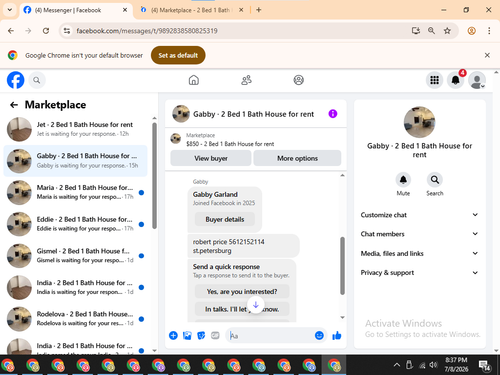
Task: Expand Privacy & support section
Action: click(419, 273)
